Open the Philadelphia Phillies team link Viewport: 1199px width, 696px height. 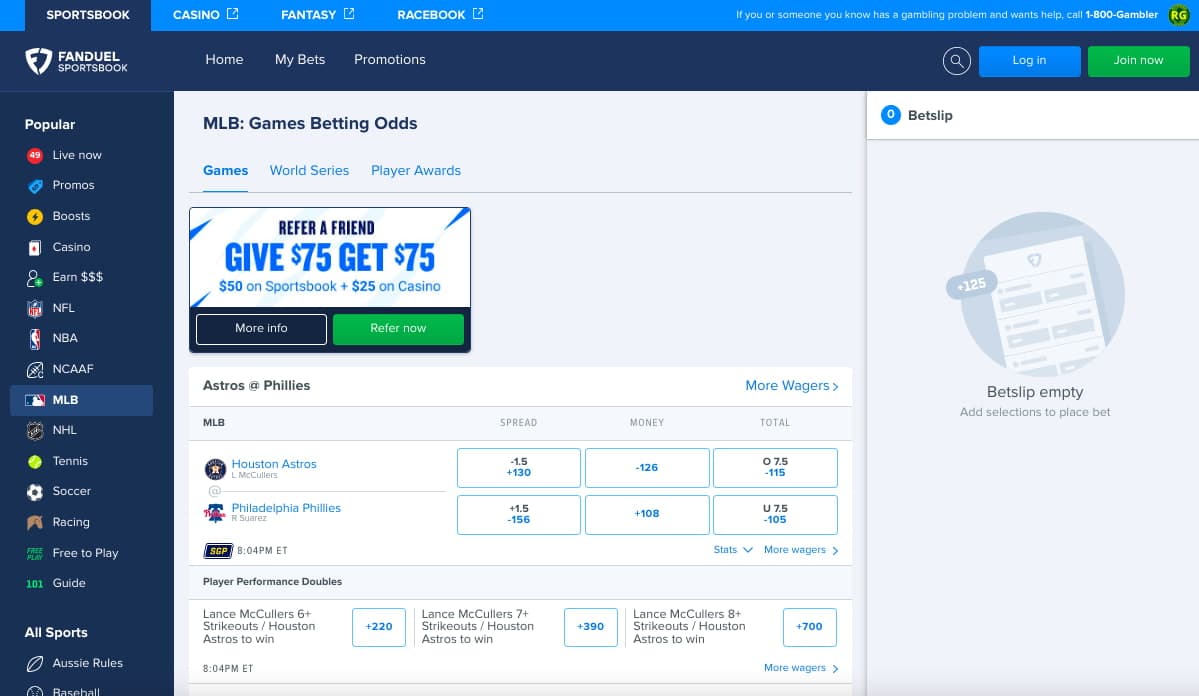pyautogui.click(x=286, y=508)
